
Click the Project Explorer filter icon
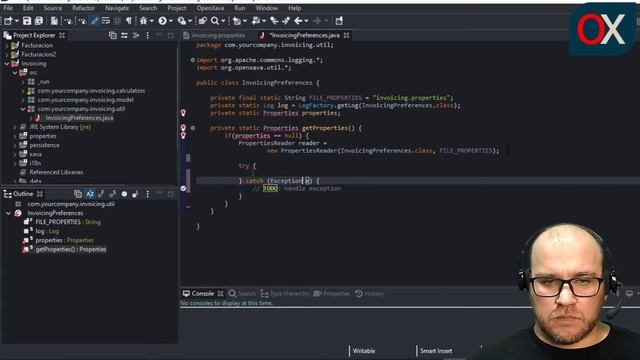coord(136,36)
